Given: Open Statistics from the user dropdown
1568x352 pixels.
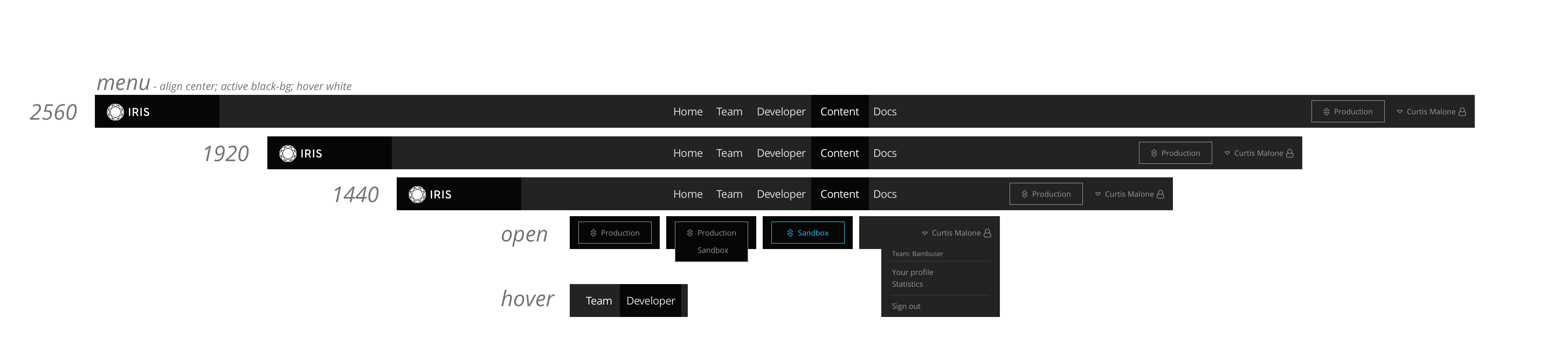Looking at the screenshot, I should click(x=907, y=284).
